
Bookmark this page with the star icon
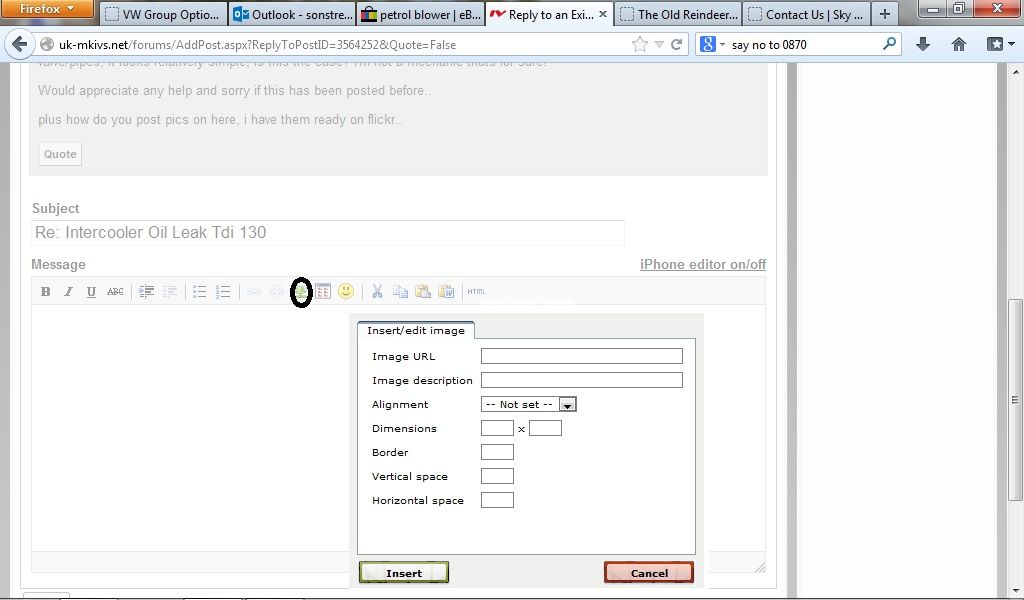[x=640, y=44]
